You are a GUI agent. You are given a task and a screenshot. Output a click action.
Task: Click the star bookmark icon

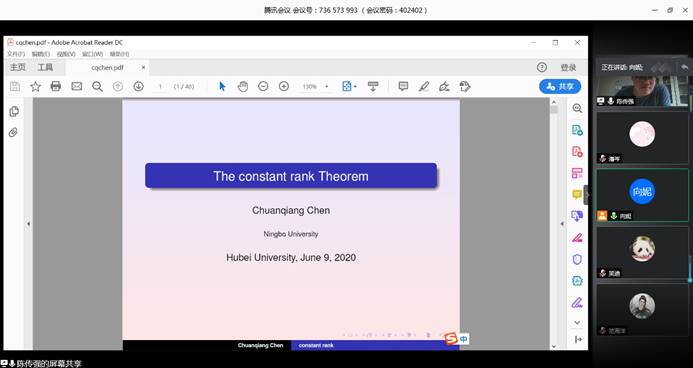(35, 86)
